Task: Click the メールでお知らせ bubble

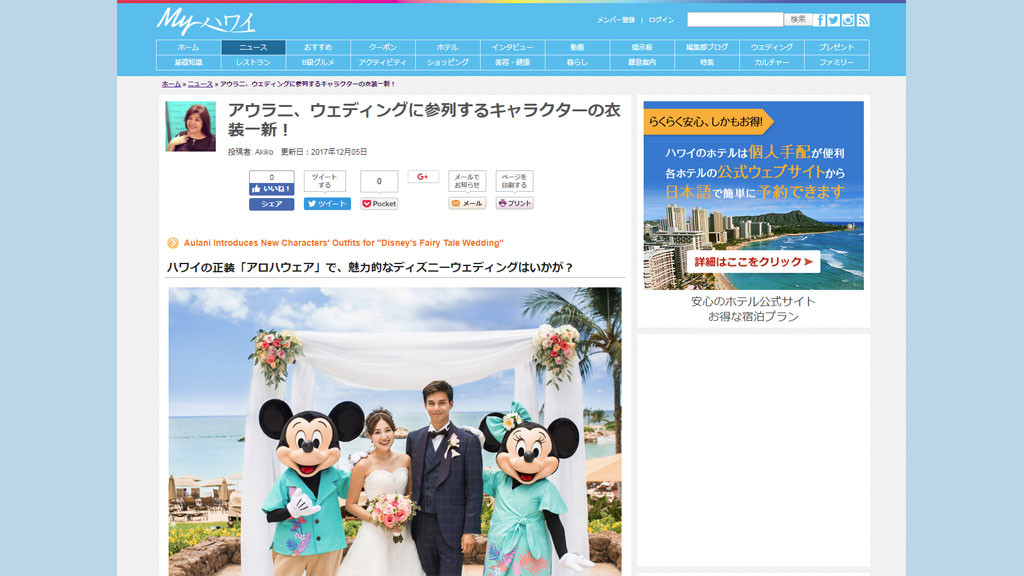Action: [467, 181]
